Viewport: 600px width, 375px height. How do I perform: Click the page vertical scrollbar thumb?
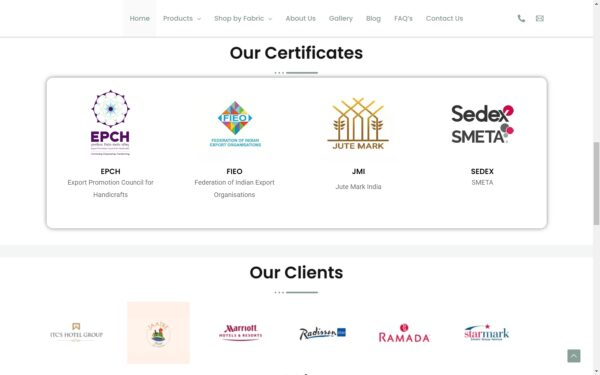click(596, 184)
